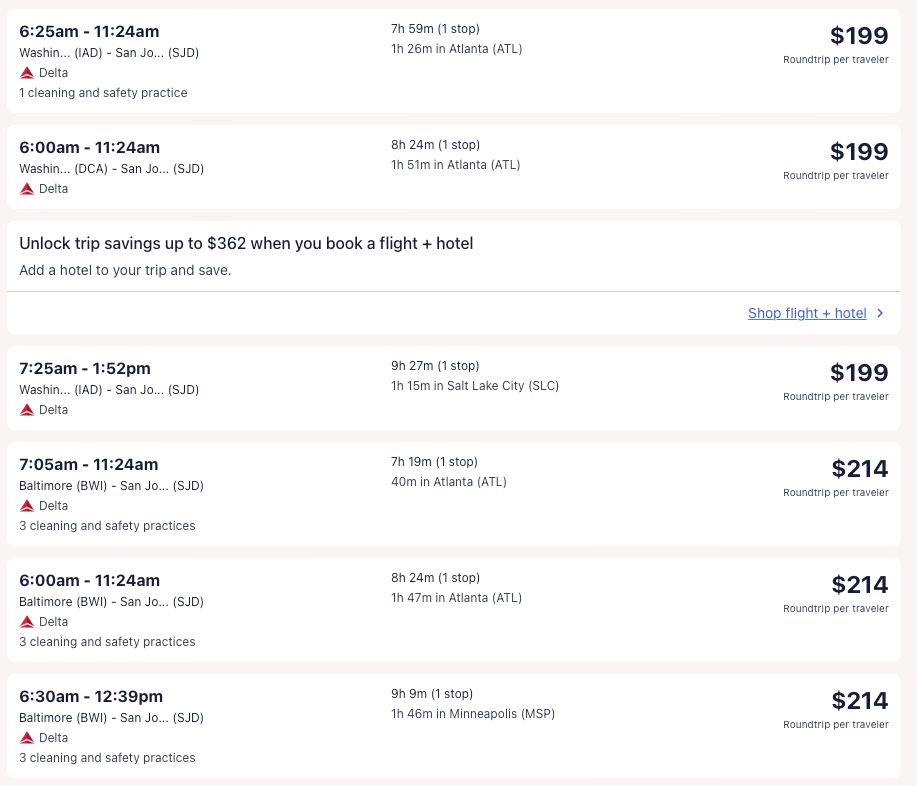View cleaning practices for 6:30am Baltimore flight
This screenshot has height=786, width=917.
[107, 758]
